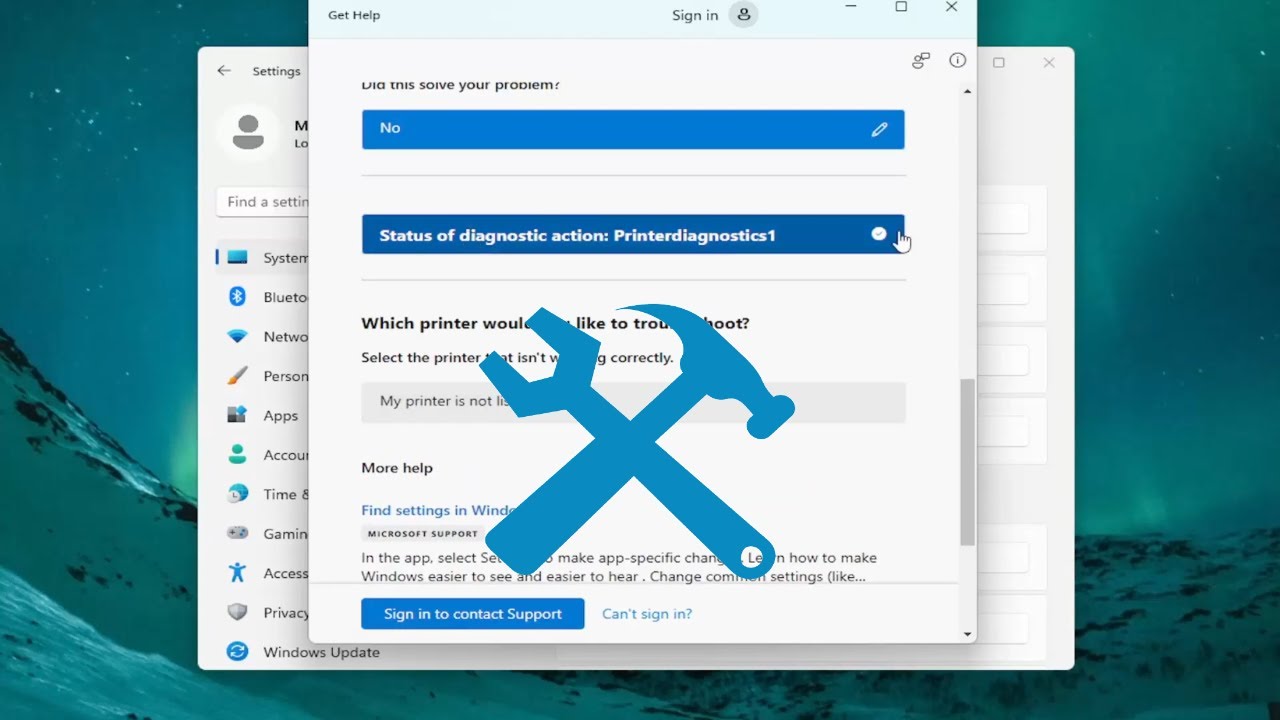Choose the "My printer is not listed" option
This screenshot has width=1280, height=720.
click(x=634, y=401)
